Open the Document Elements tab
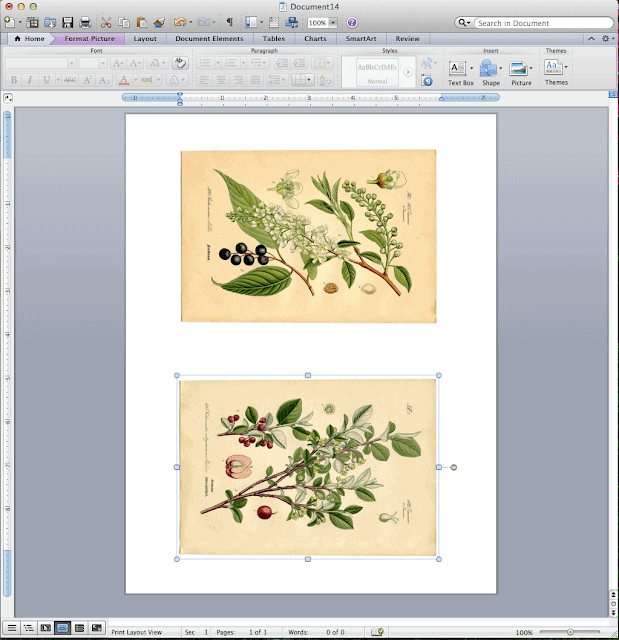619x640 pixels. point(209,39)
